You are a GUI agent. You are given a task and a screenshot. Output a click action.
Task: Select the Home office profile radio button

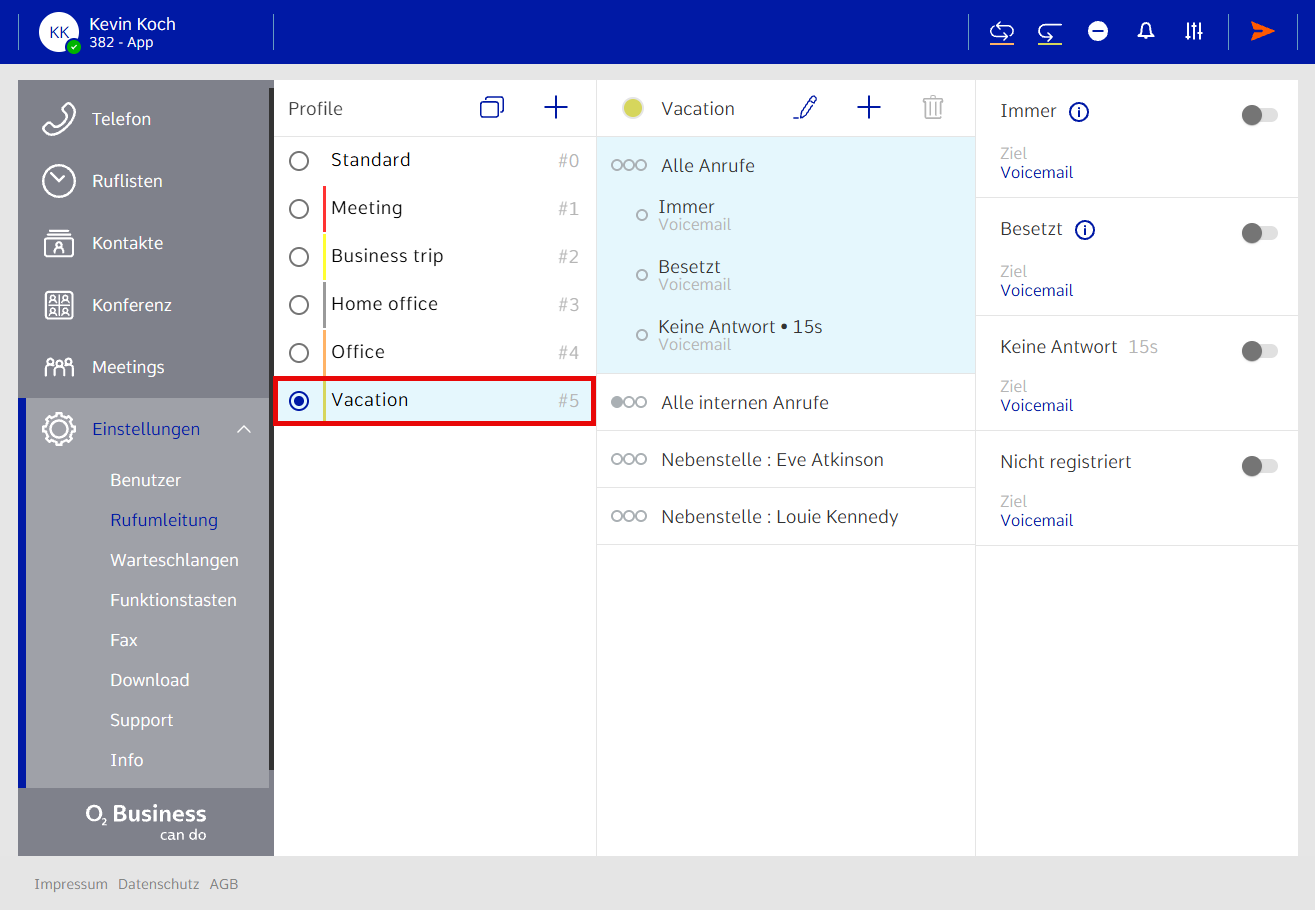point(299,304)
